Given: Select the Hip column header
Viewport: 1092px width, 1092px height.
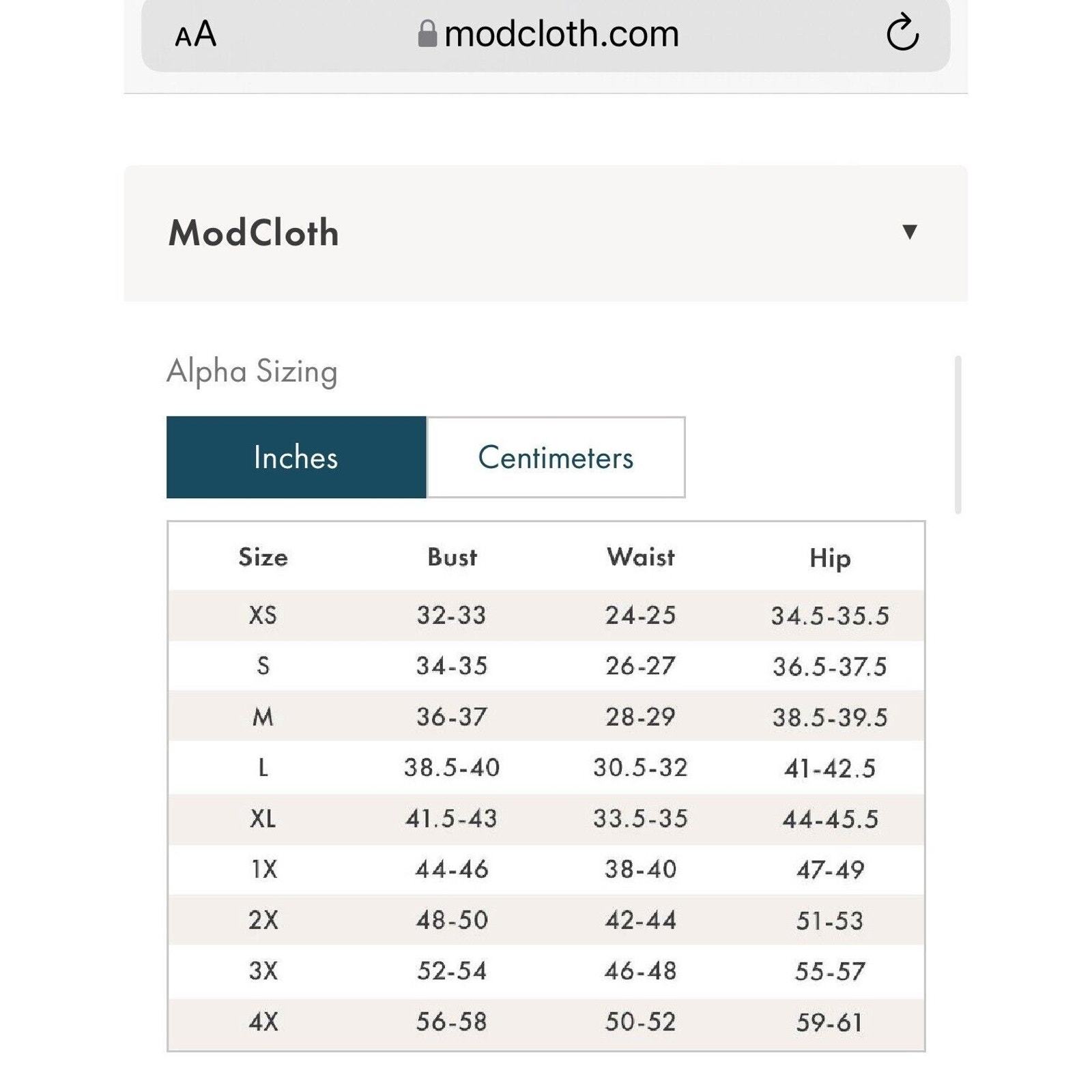Looking at the screenshot, I should coord(830,558).
